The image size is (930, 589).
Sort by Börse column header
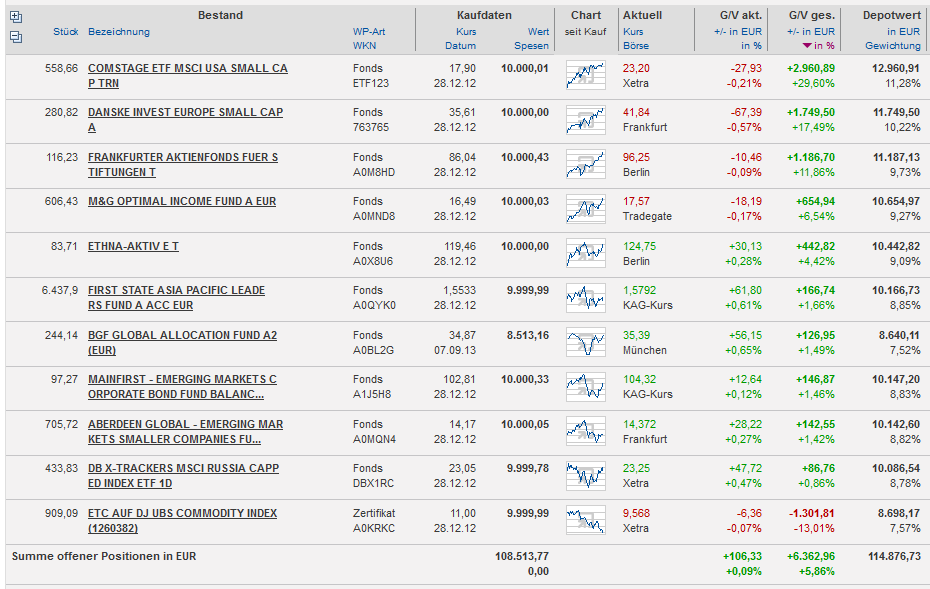point(636,46)
